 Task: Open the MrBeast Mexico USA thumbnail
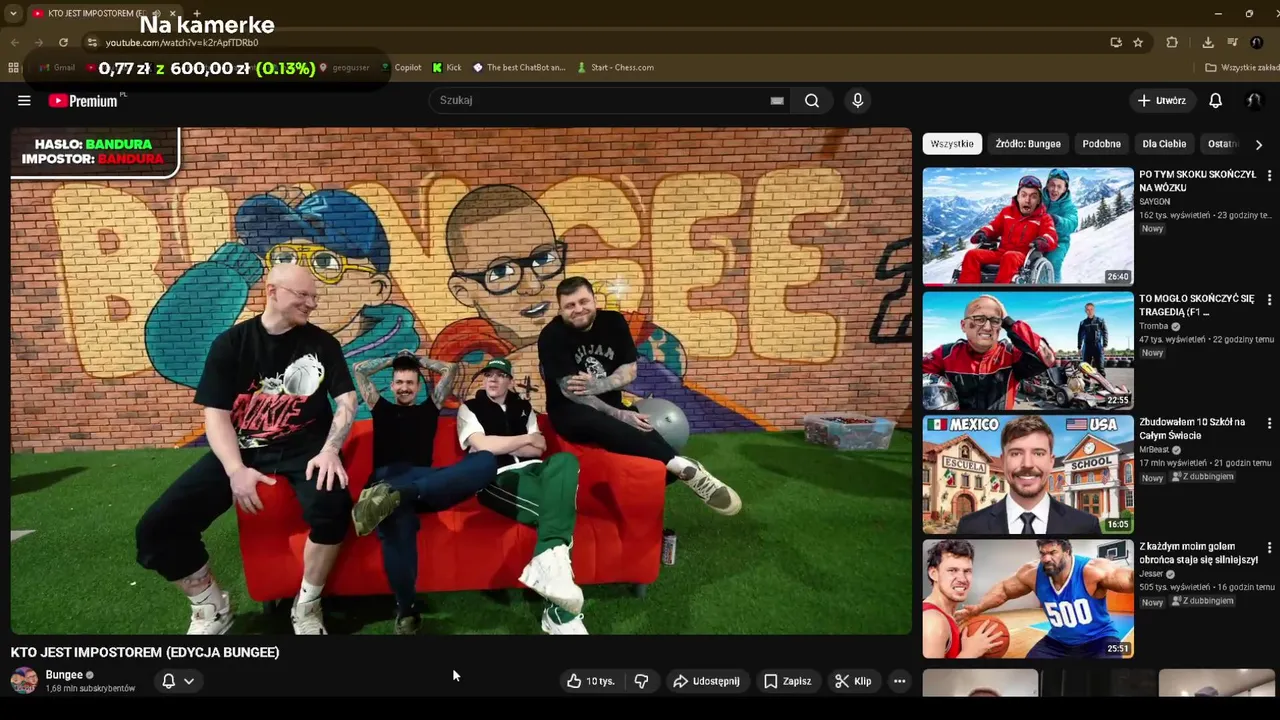point(1028,474)
